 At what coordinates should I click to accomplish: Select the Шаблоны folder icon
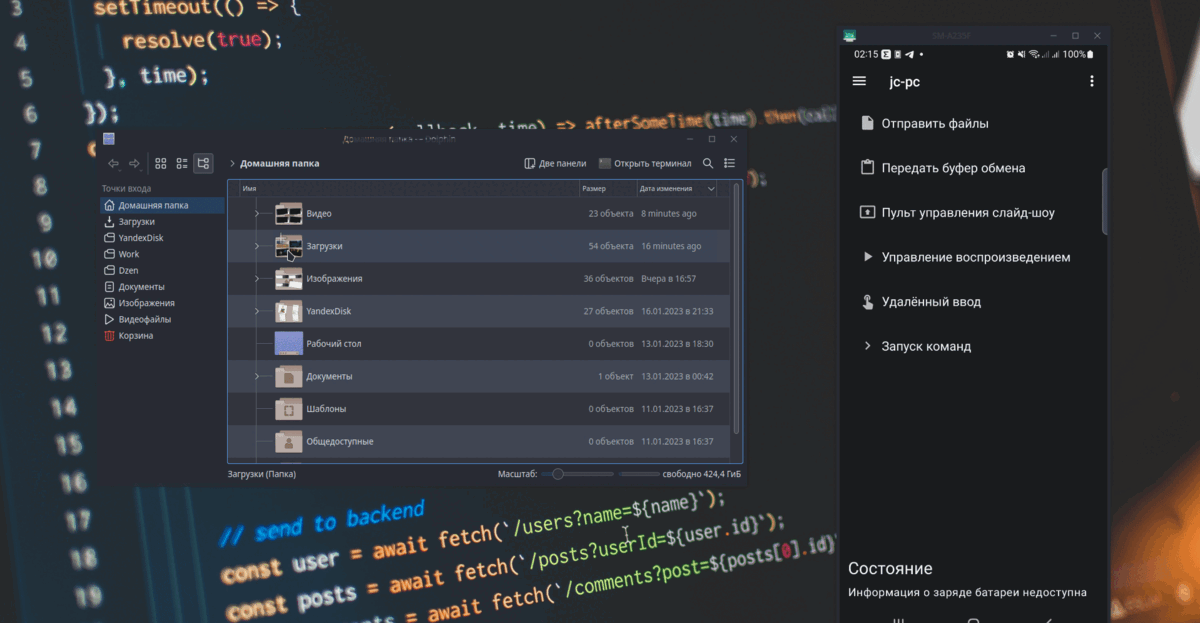tap(288, 409)
